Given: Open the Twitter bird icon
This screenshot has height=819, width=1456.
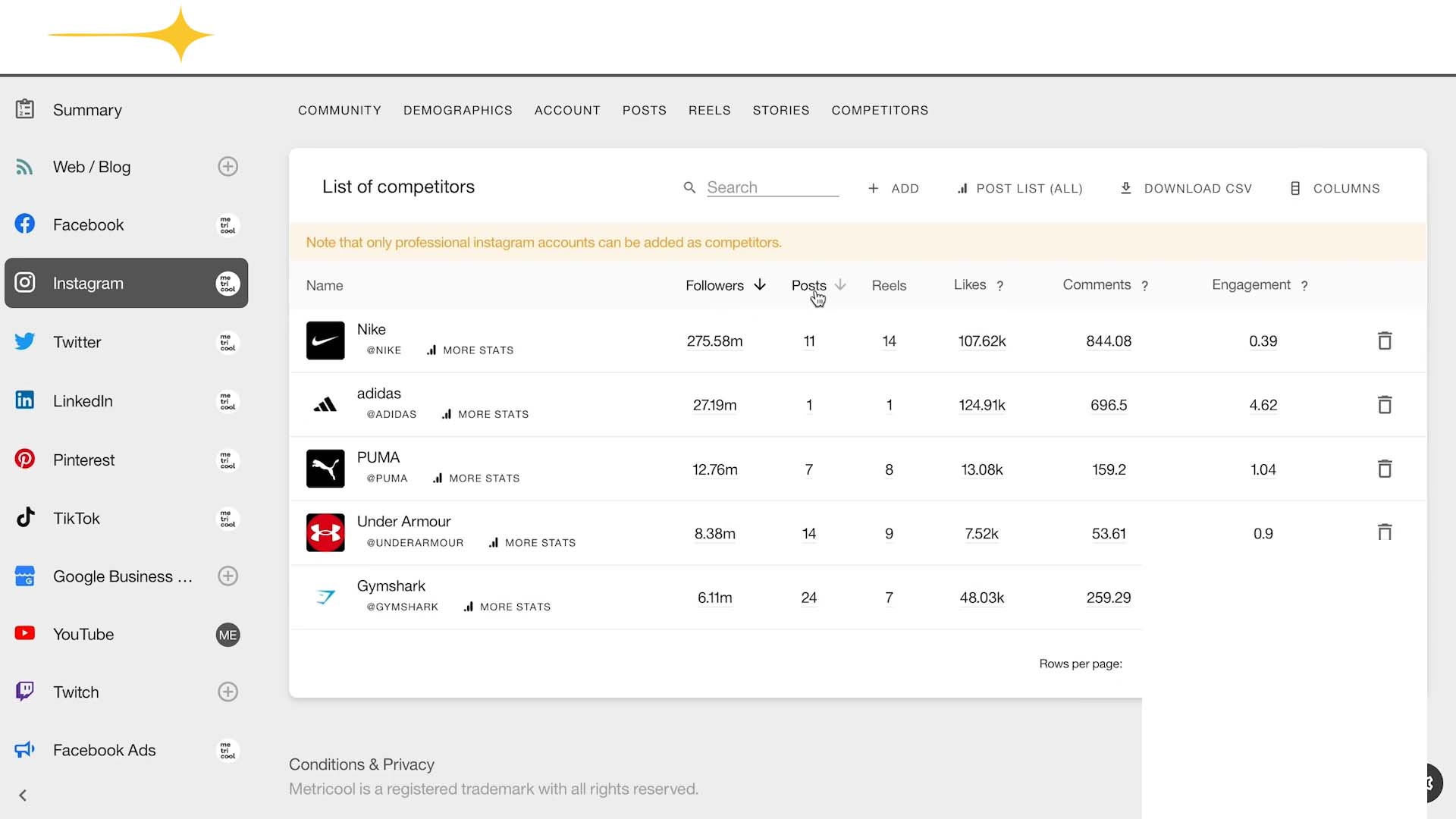Looking at the screenshot, I should [25, 341].
